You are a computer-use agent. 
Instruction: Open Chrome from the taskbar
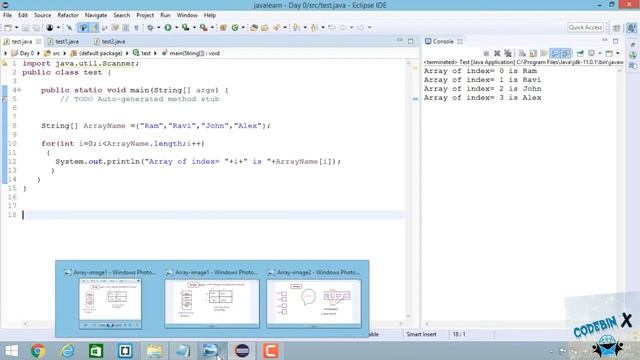[x=38, y=351]
